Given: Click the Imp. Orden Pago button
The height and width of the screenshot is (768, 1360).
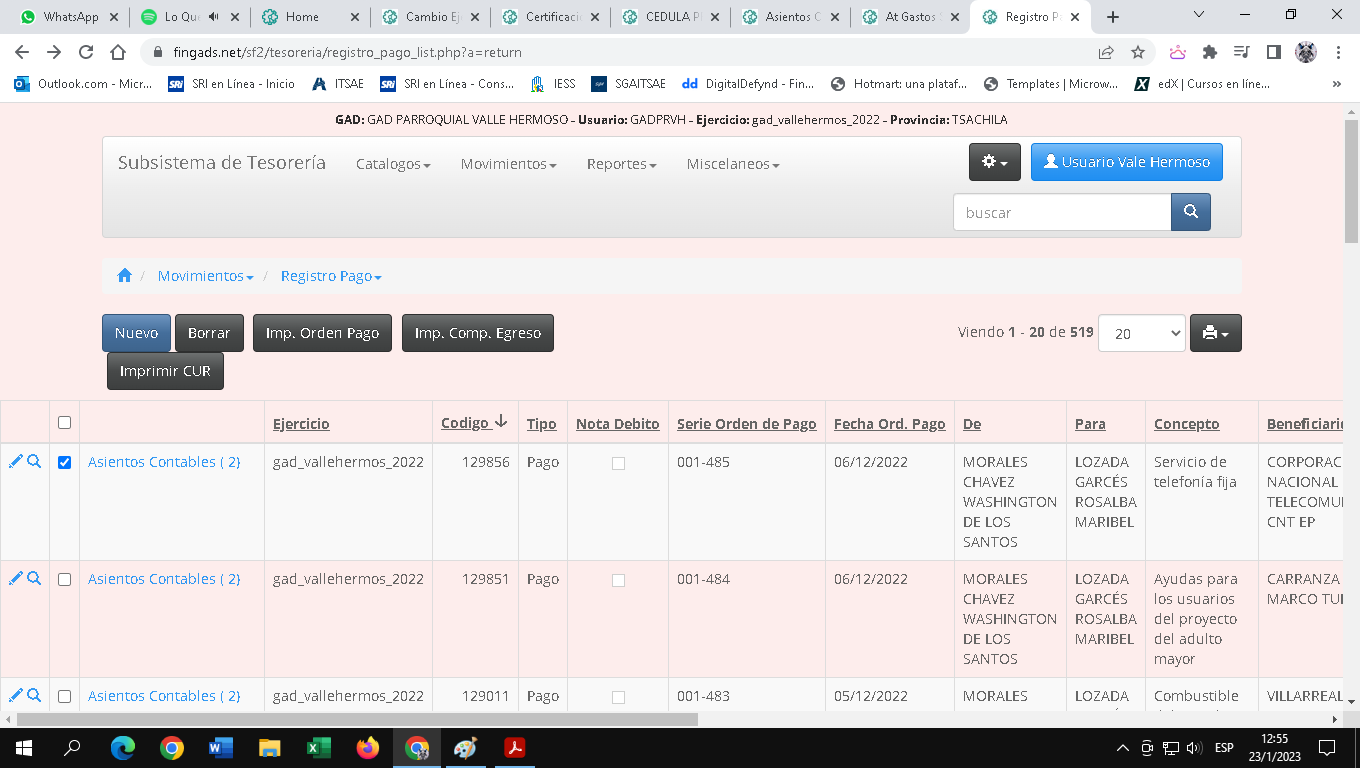Looking at the screenshot, I should tap(322, 333).
